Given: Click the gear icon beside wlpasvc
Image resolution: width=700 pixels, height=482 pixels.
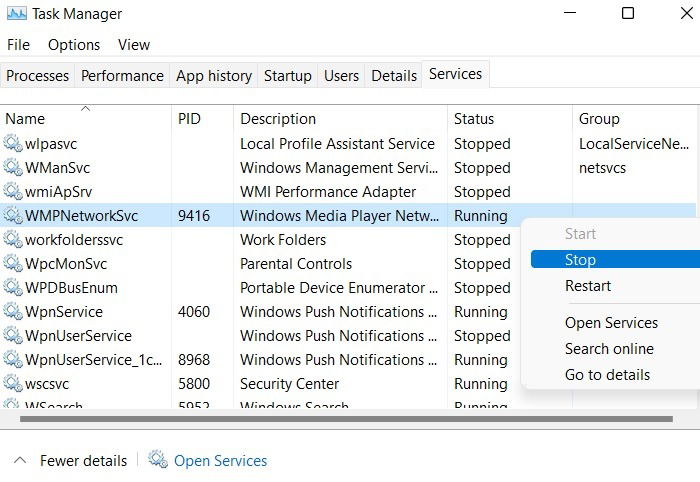Looking at the screenshot, I should pos(12,143).
